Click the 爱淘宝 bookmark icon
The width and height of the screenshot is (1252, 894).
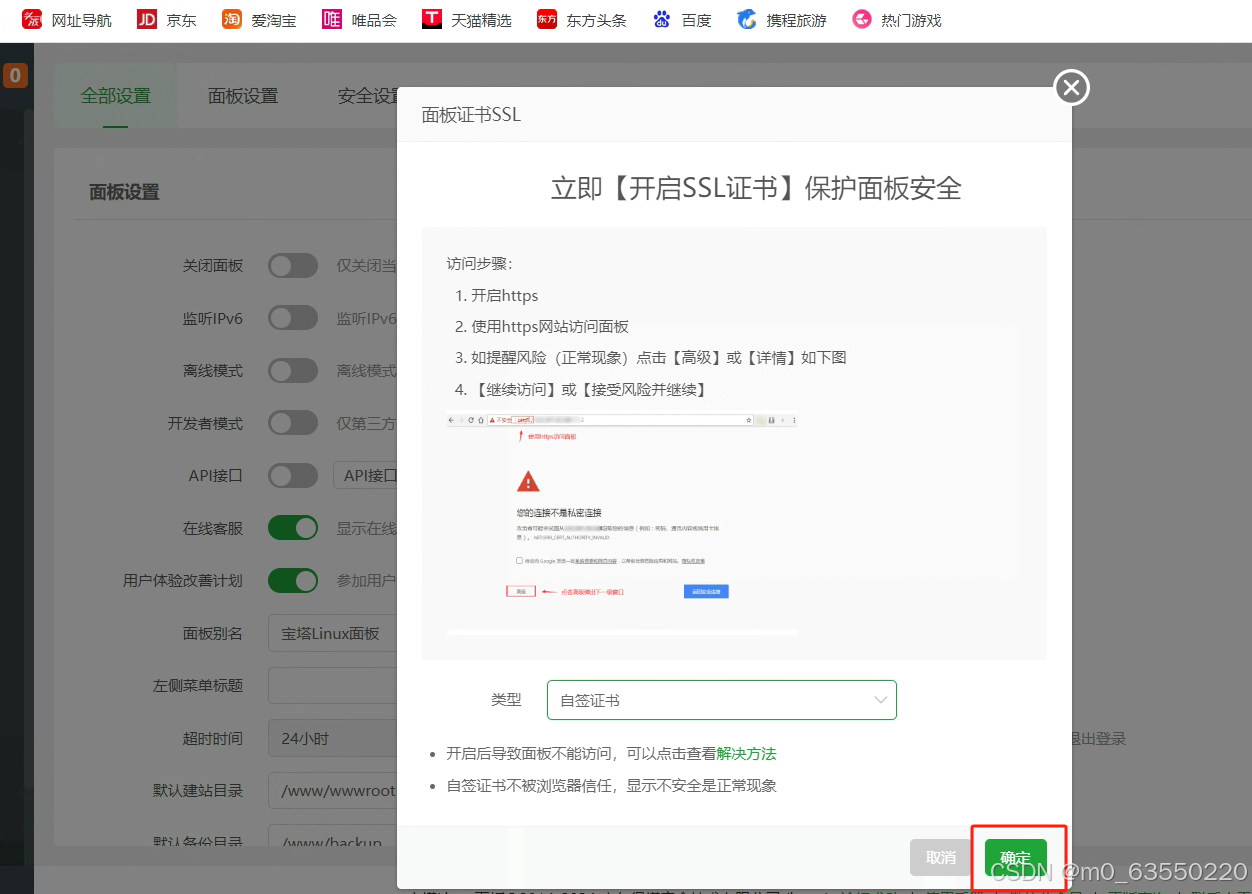[x=232, y=20]
